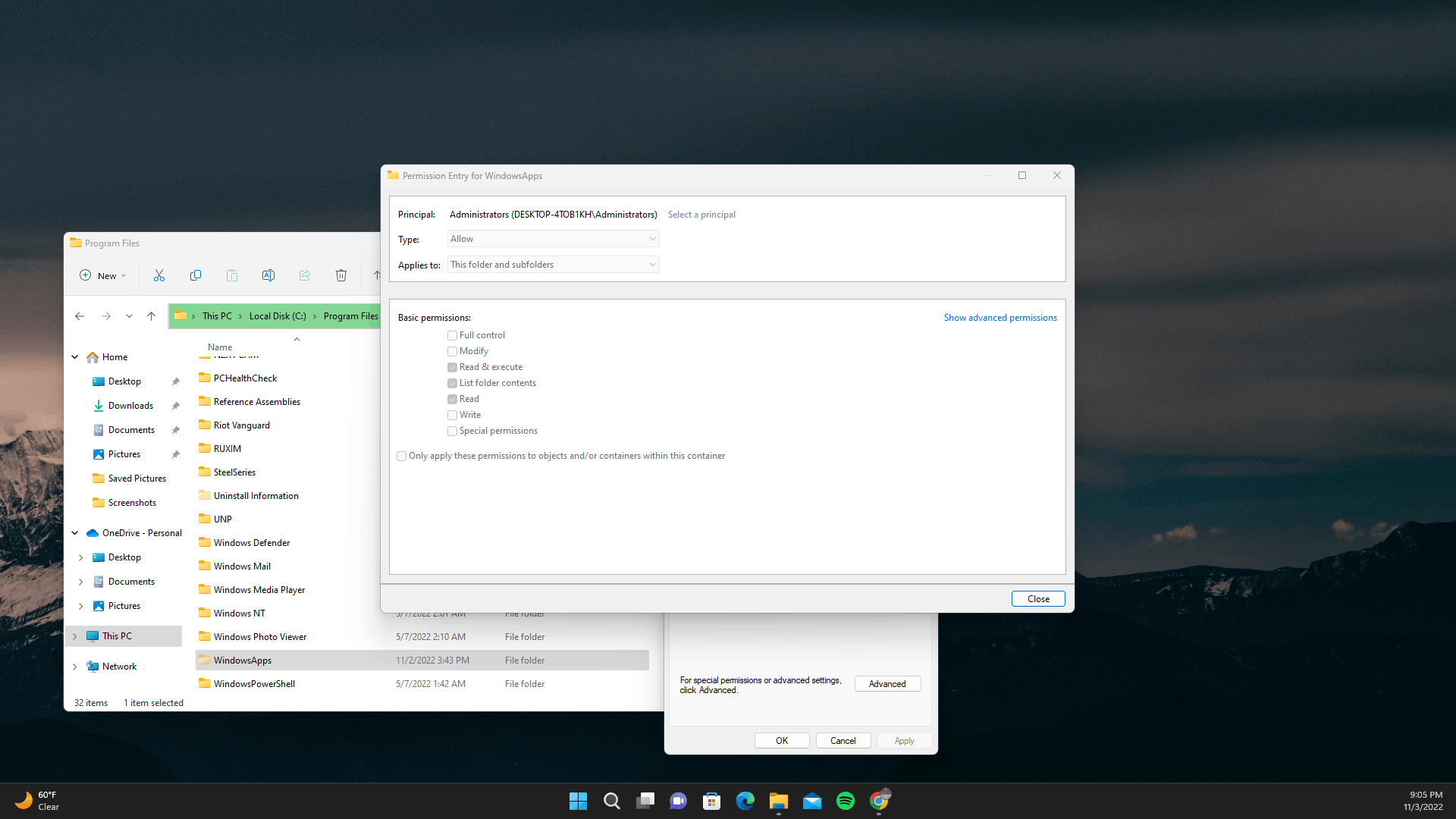Open the Microsoft Store taskbar icon
Screen dimensions: 1456x819
coord(711,801)
